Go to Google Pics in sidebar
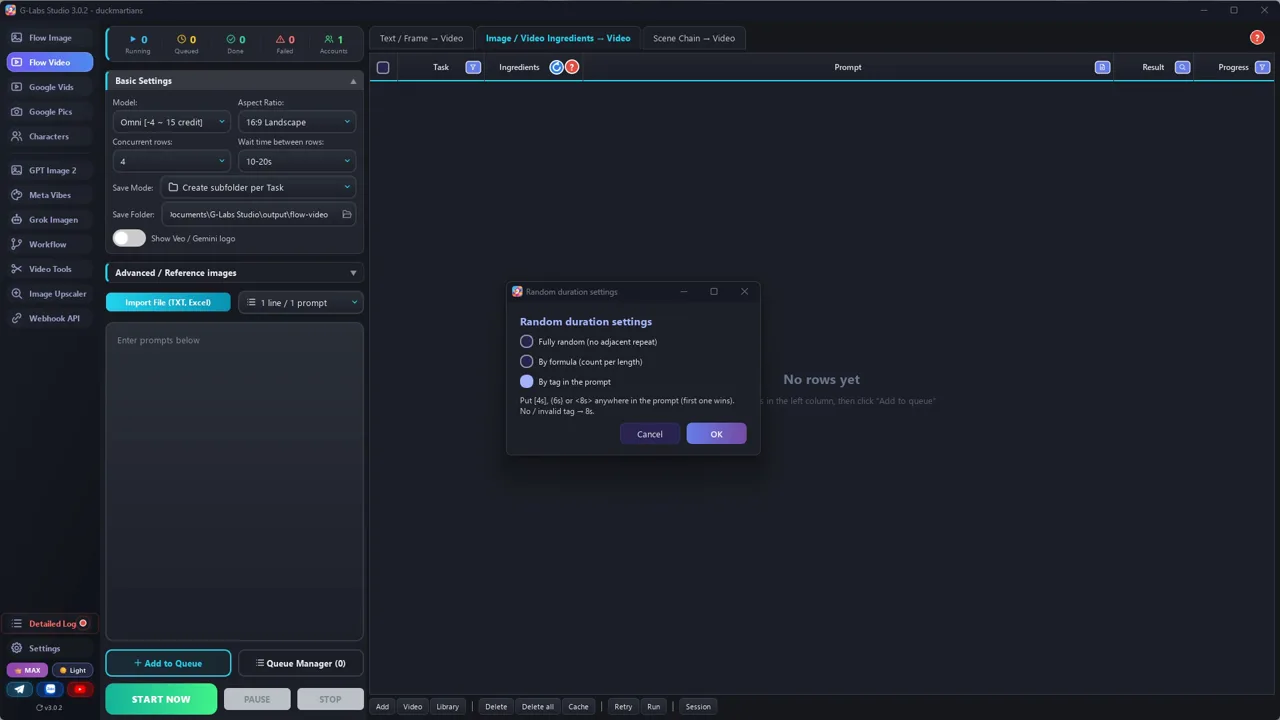This screenshot has height=720, width=1280. (x=50, y=112)
